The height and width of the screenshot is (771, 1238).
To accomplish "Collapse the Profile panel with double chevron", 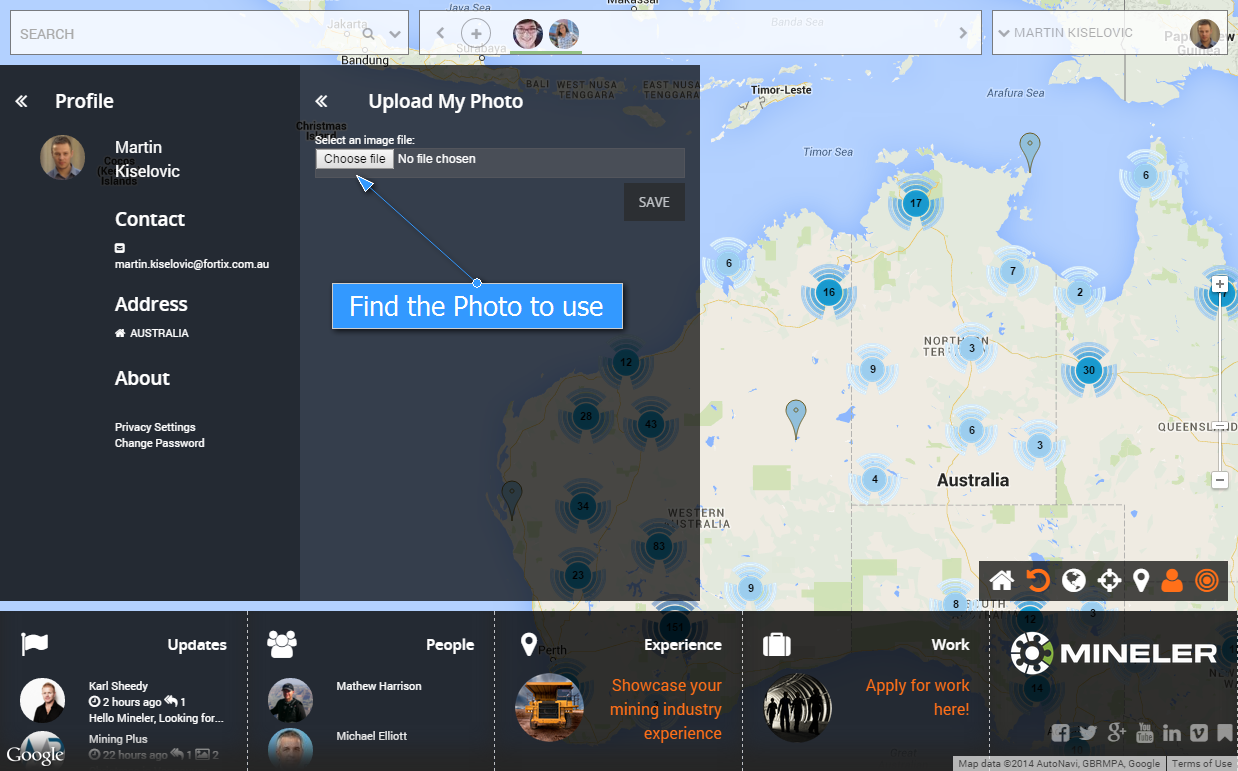I will [x=21, y=101].
